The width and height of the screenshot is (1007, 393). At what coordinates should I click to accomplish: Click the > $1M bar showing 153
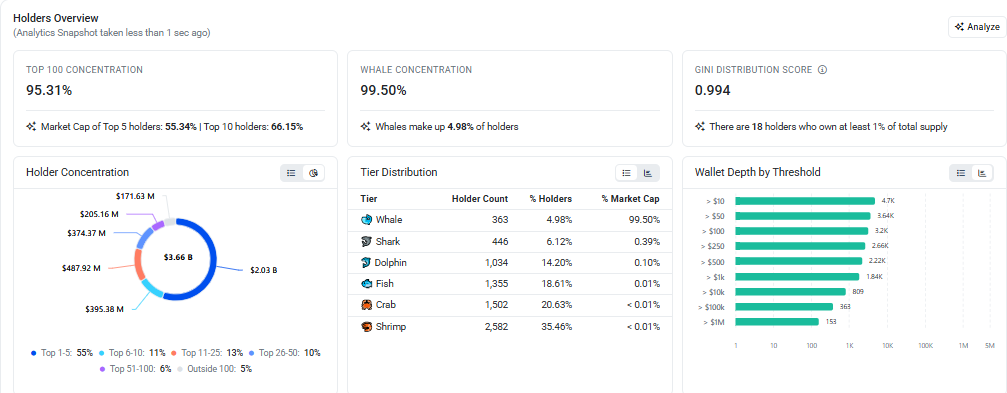pos(777,322)
